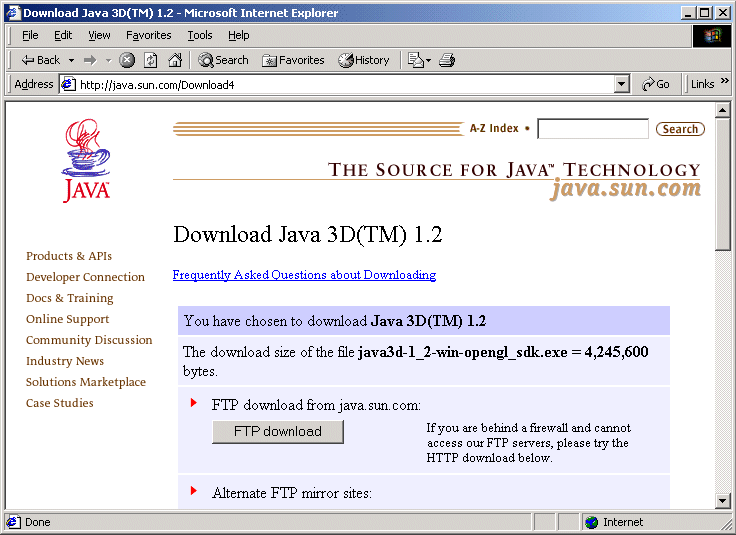The height and width of the screenshot is (535, 736).
Task: Open Frequently Asked Questions about Downloading
Action: [x=304, y=275]
